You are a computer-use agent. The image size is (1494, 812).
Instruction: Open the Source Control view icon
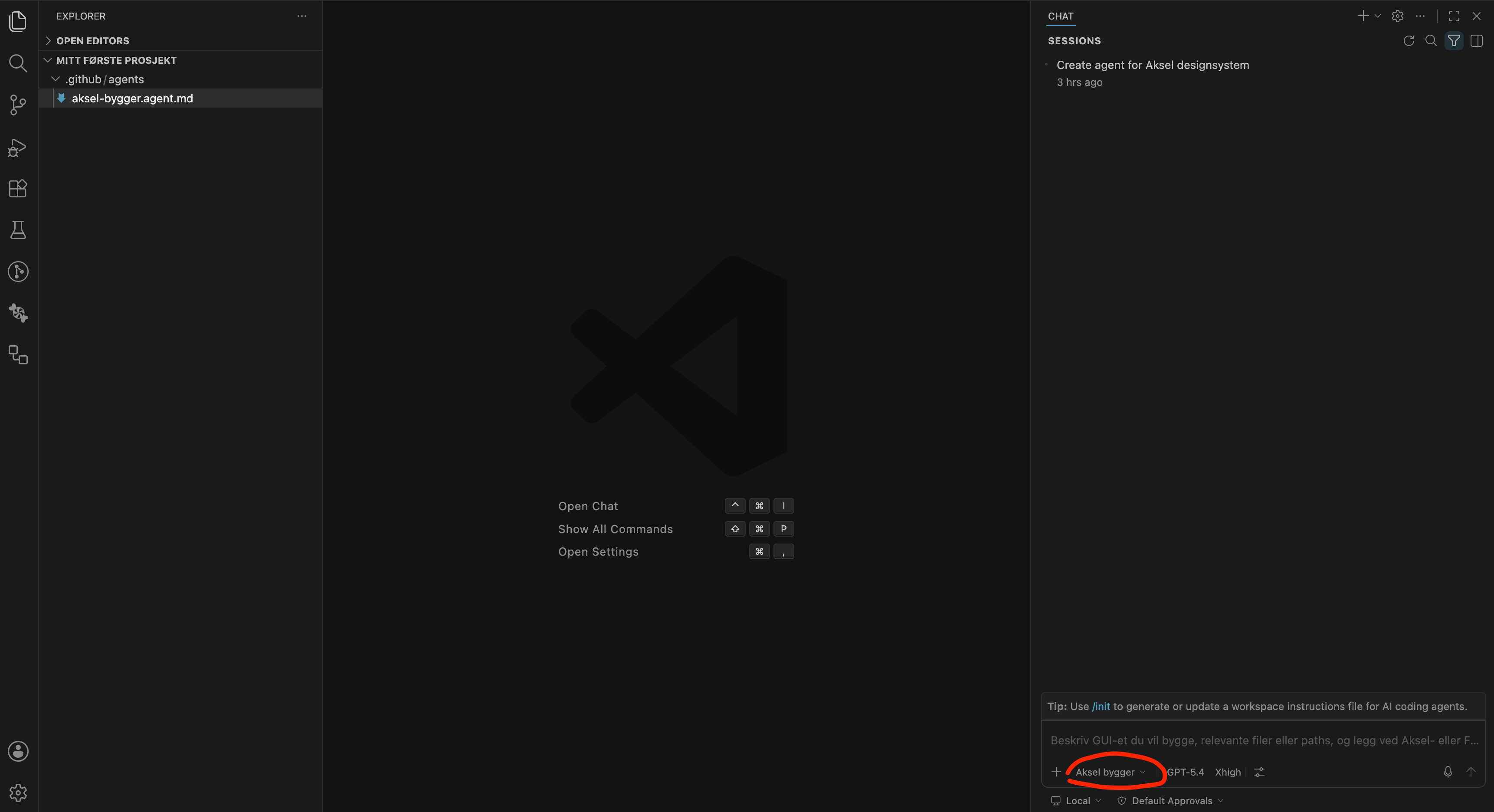pos(18,105)
